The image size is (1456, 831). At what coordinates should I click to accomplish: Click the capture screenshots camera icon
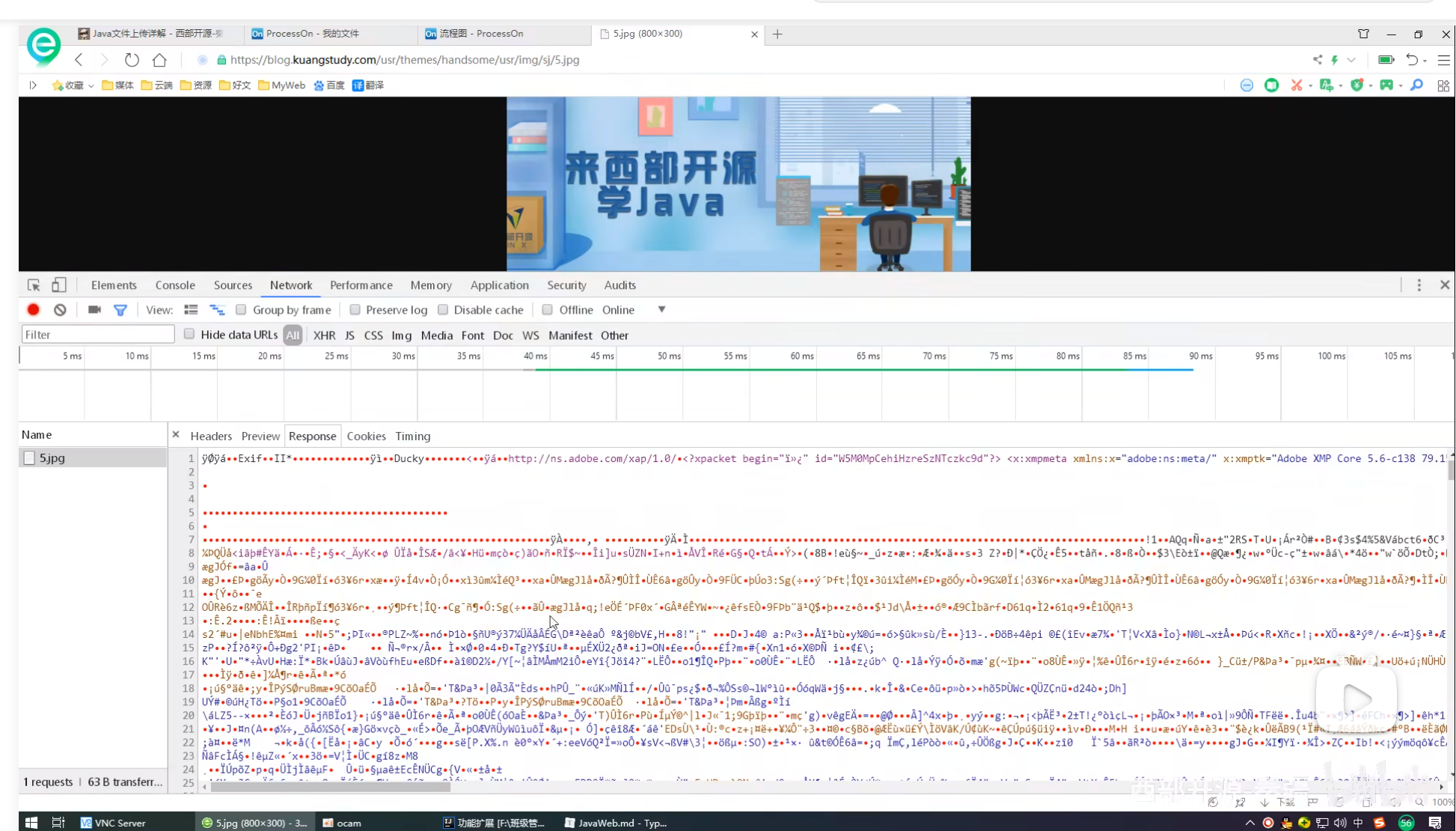point(94,310)
